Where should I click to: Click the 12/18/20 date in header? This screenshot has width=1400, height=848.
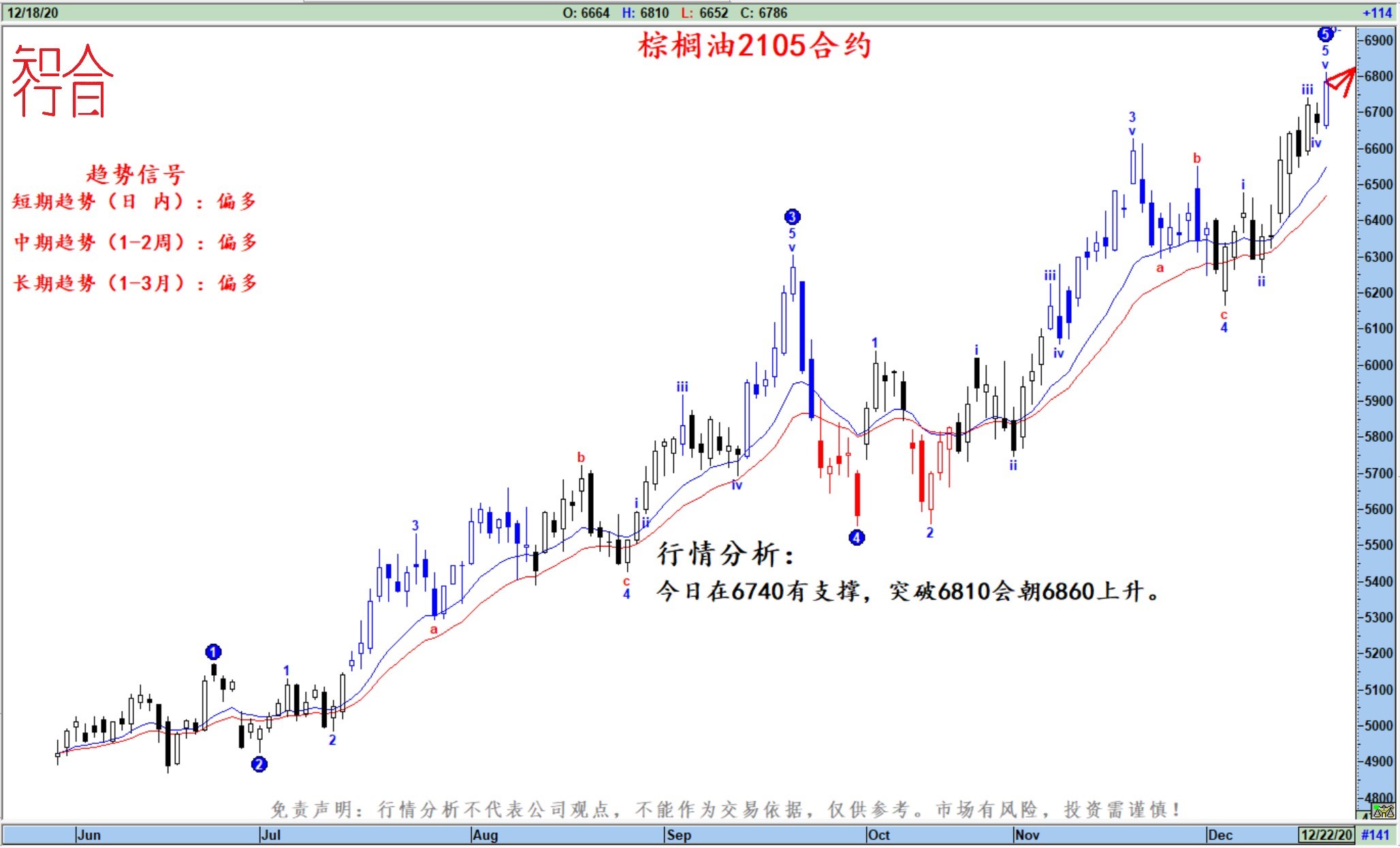33,13
